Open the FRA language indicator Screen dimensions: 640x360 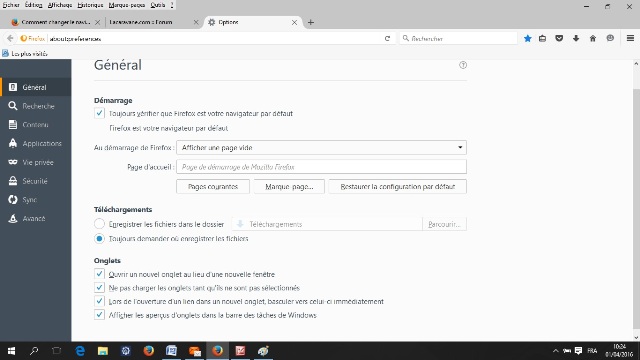(592, 351)
